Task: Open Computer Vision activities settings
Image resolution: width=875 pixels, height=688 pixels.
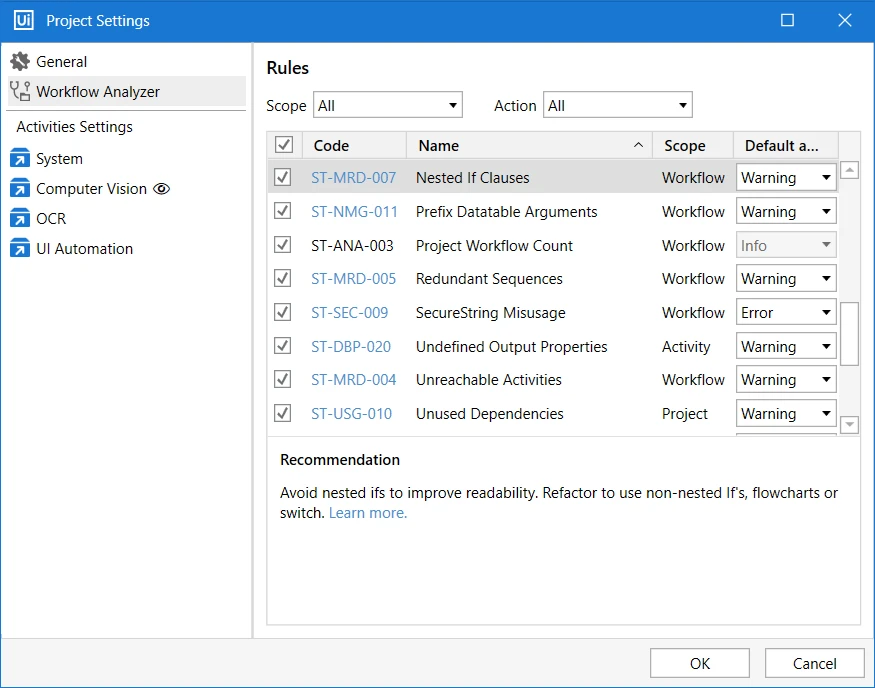Action: point(127,189)
